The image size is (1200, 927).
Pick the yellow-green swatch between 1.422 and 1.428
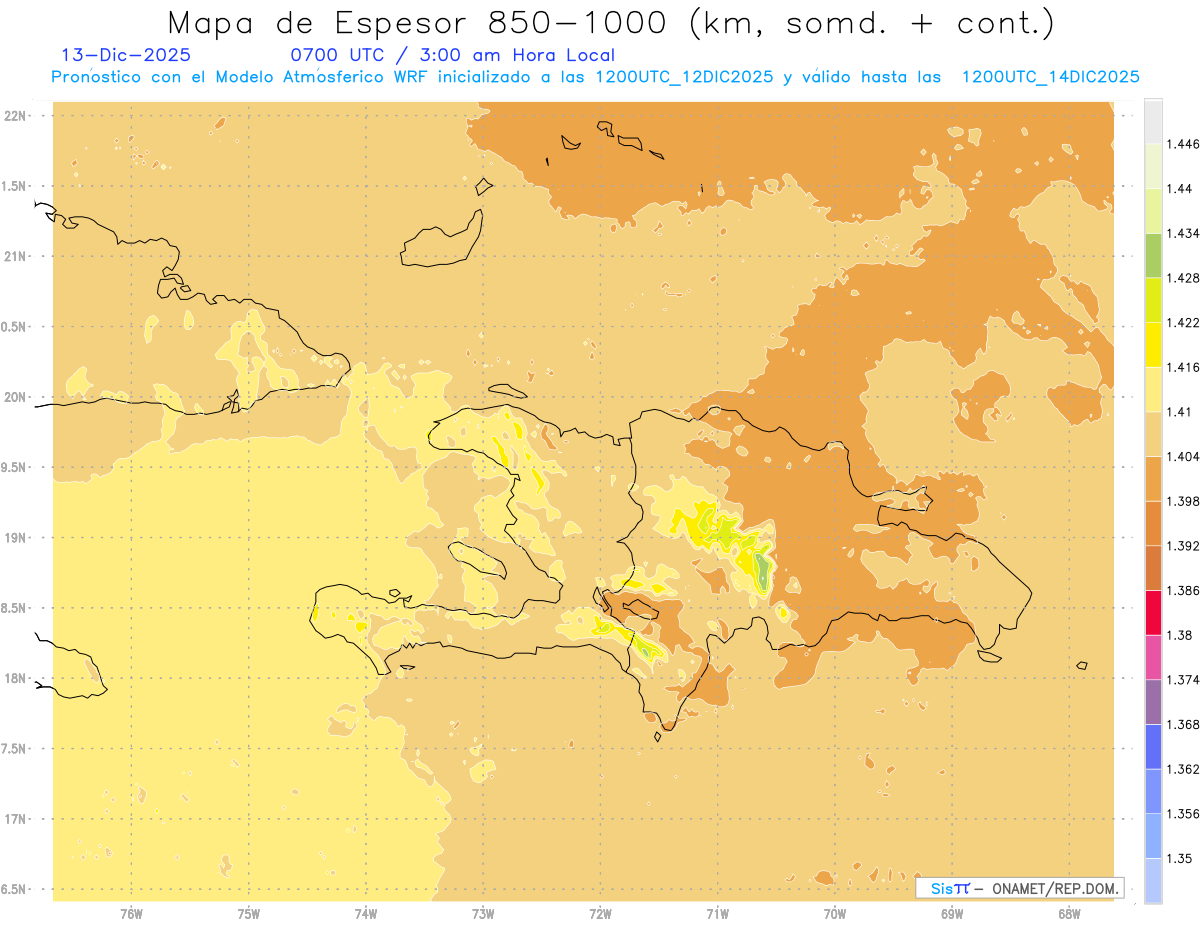click(x=1153, y=300)
